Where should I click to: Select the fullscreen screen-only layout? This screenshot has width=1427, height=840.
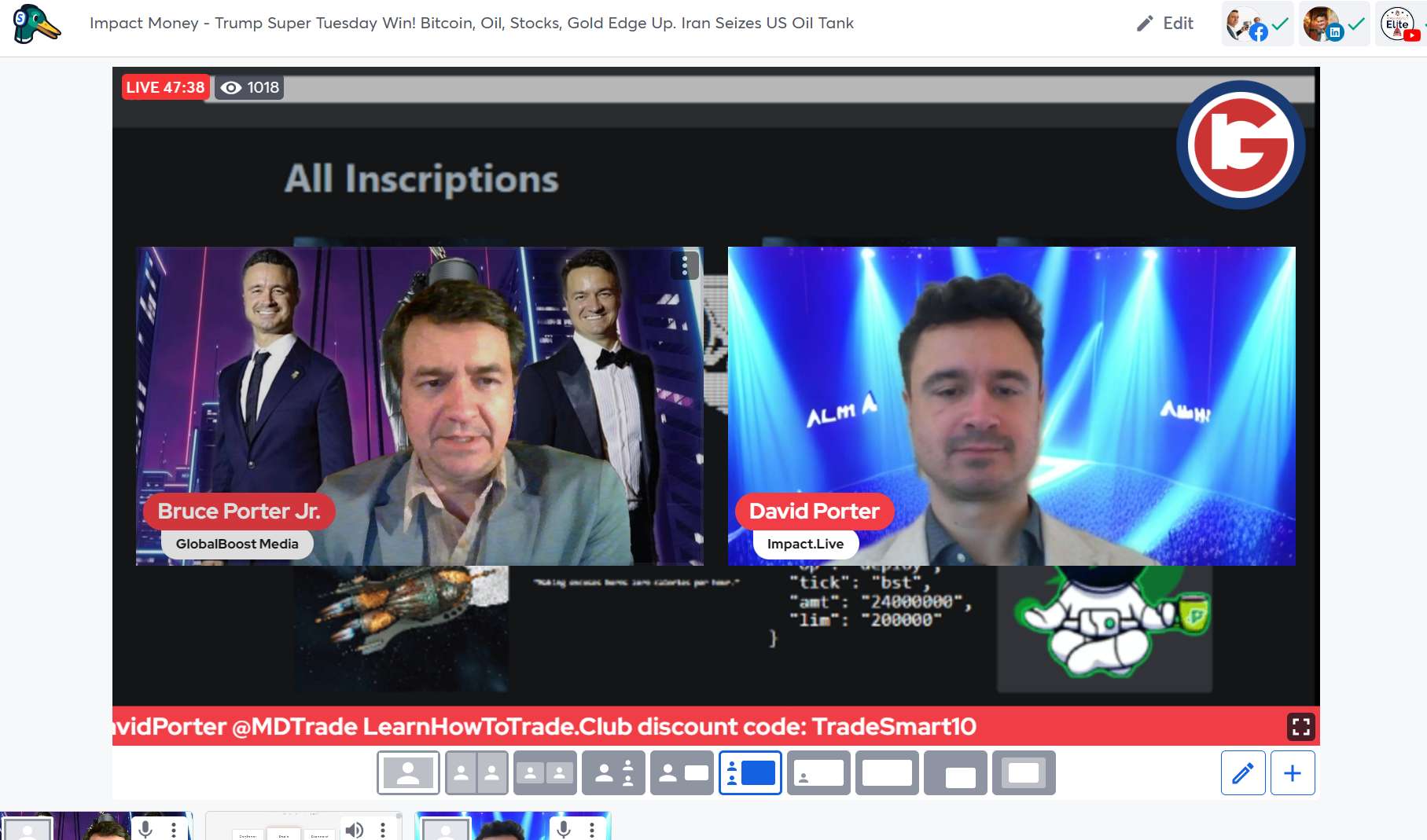point(887,773)
